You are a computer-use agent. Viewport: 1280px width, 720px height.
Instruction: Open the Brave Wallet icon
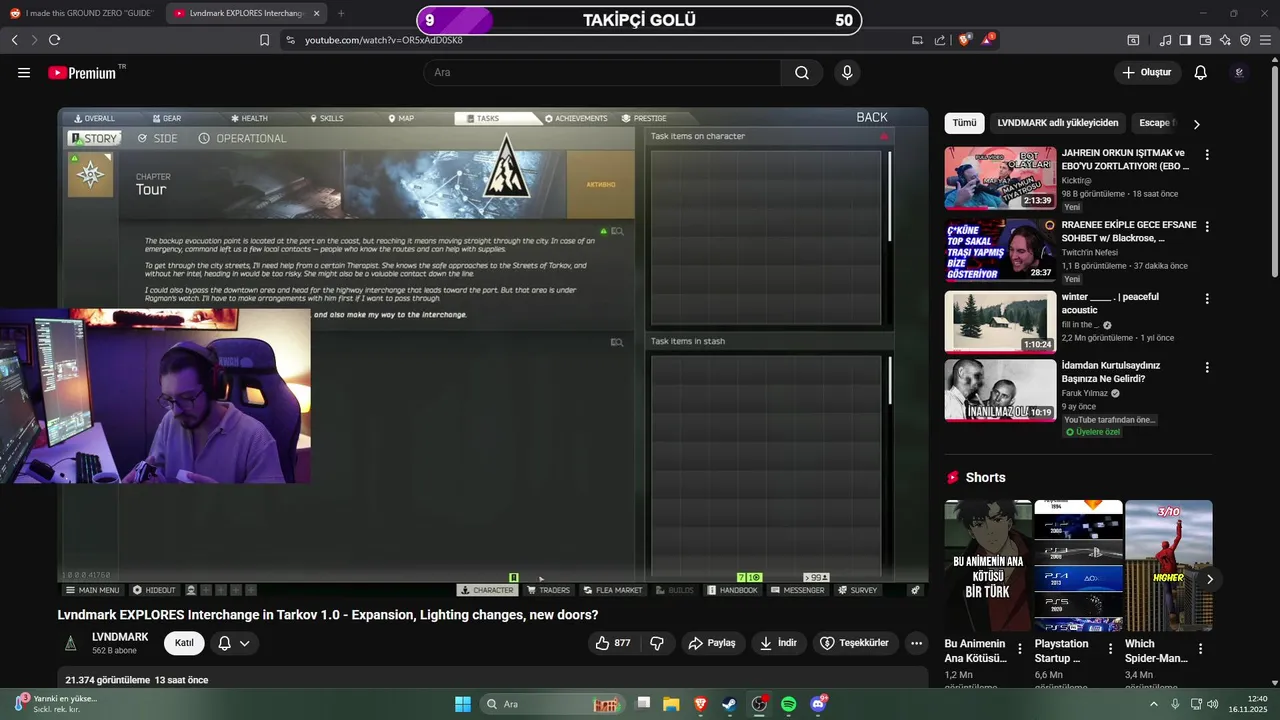click(1205, 40)
